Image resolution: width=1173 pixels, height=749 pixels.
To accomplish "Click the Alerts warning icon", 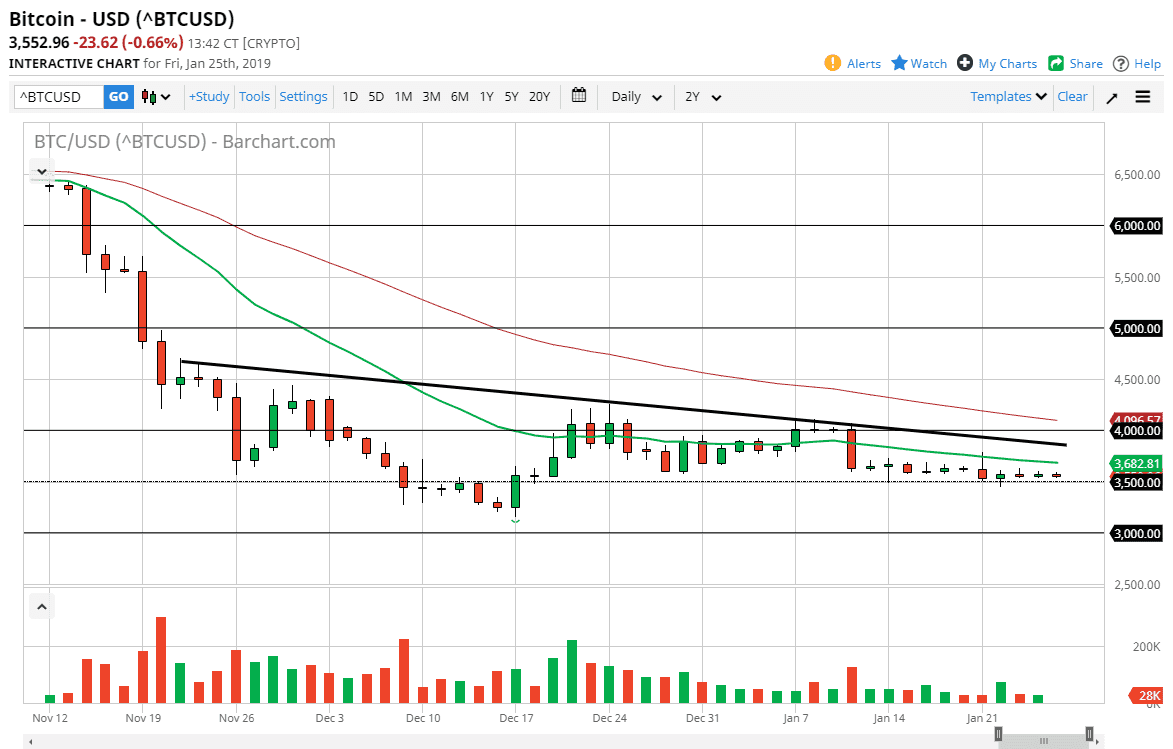I will click(831, 63).
